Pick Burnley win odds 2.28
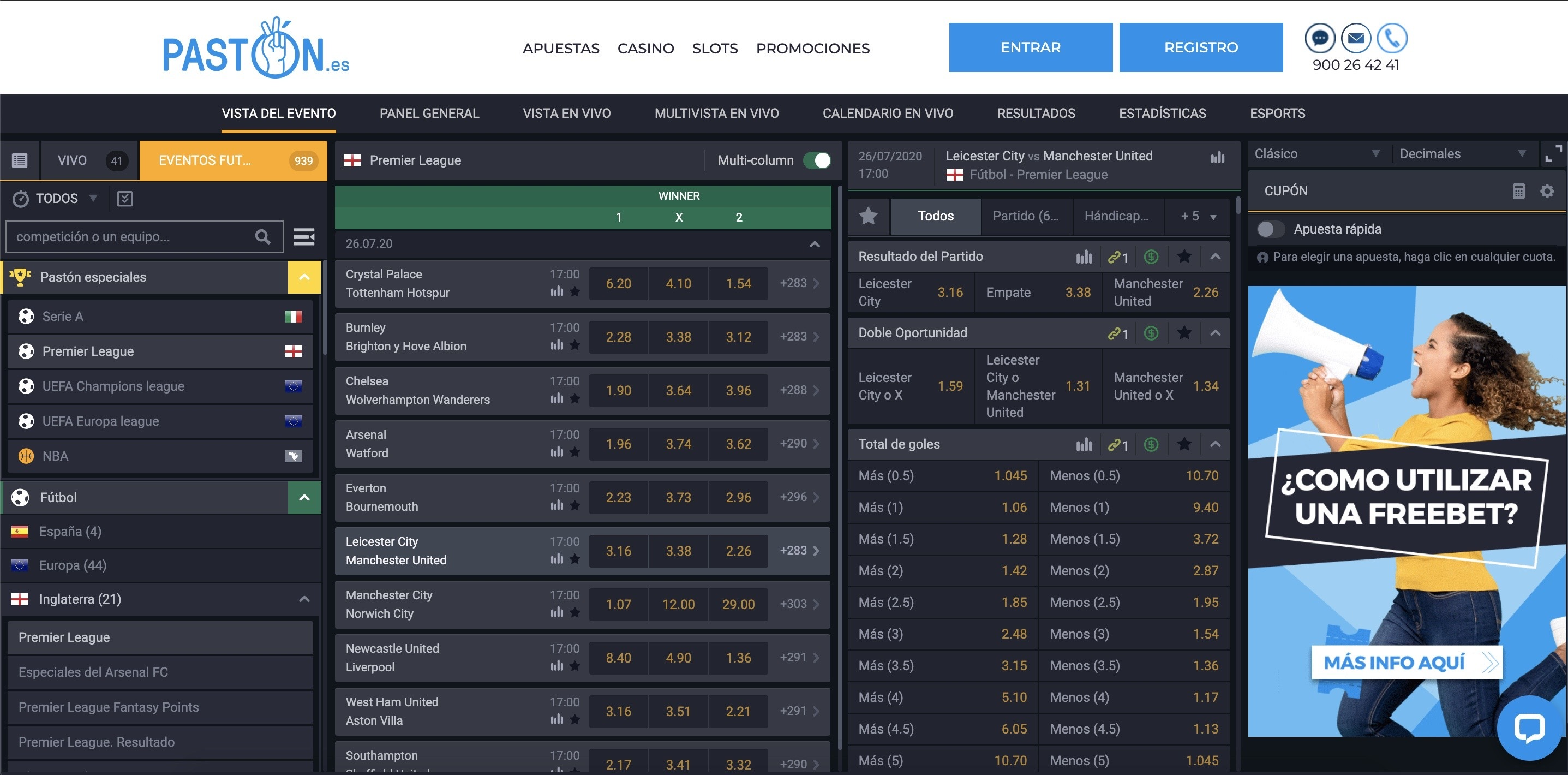The height and width of the screenshot is (775, 1568). (618, 337)
